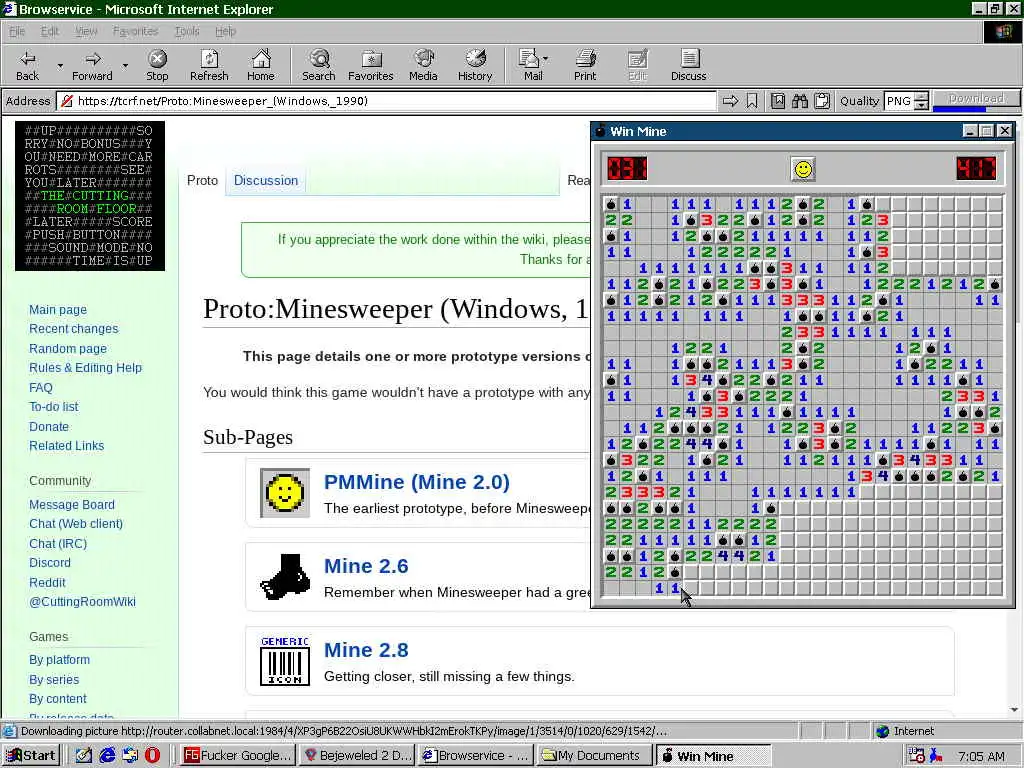The image size is (1024, 768).
Task: Launch Opera from quick launch bar
Action: [x=152, y=755]
